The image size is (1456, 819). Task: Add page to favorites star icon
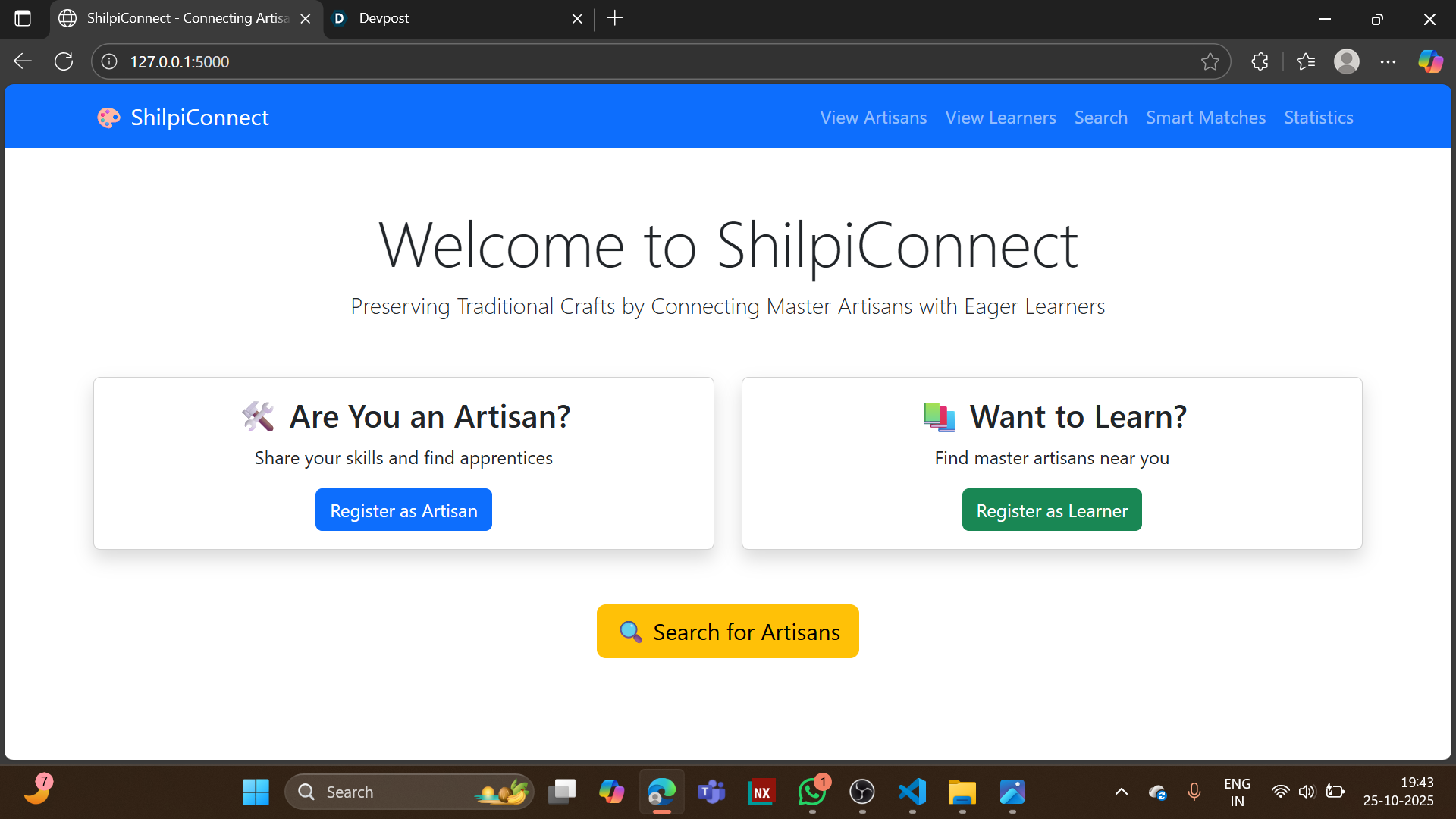(x=1210, y=61)
